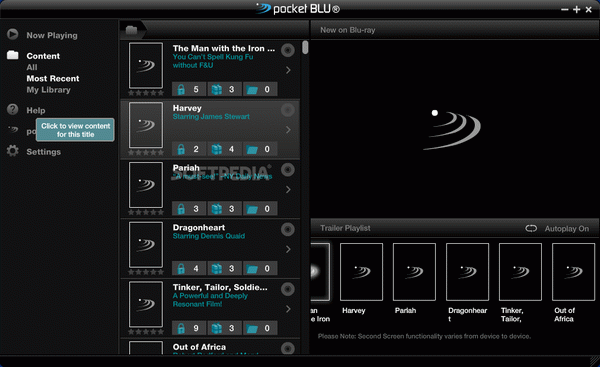Click the Content folder icon in sidebar
This screenshot has height=367, width=600.
click(x=13, y=55)
